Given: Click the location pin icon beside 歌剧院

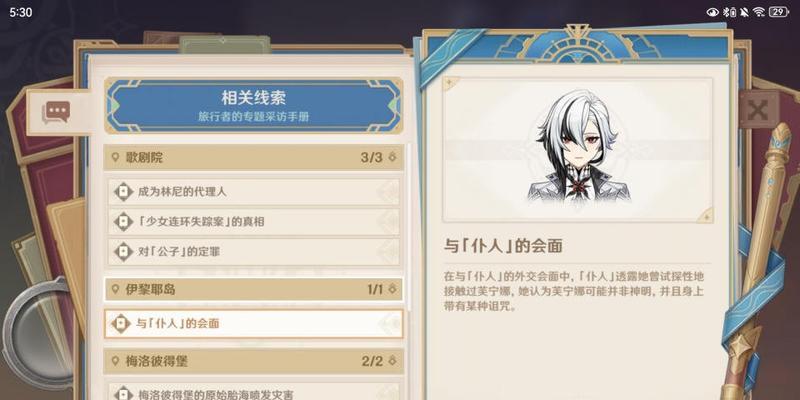Looking at the screenshot, I should coord(115,157).
